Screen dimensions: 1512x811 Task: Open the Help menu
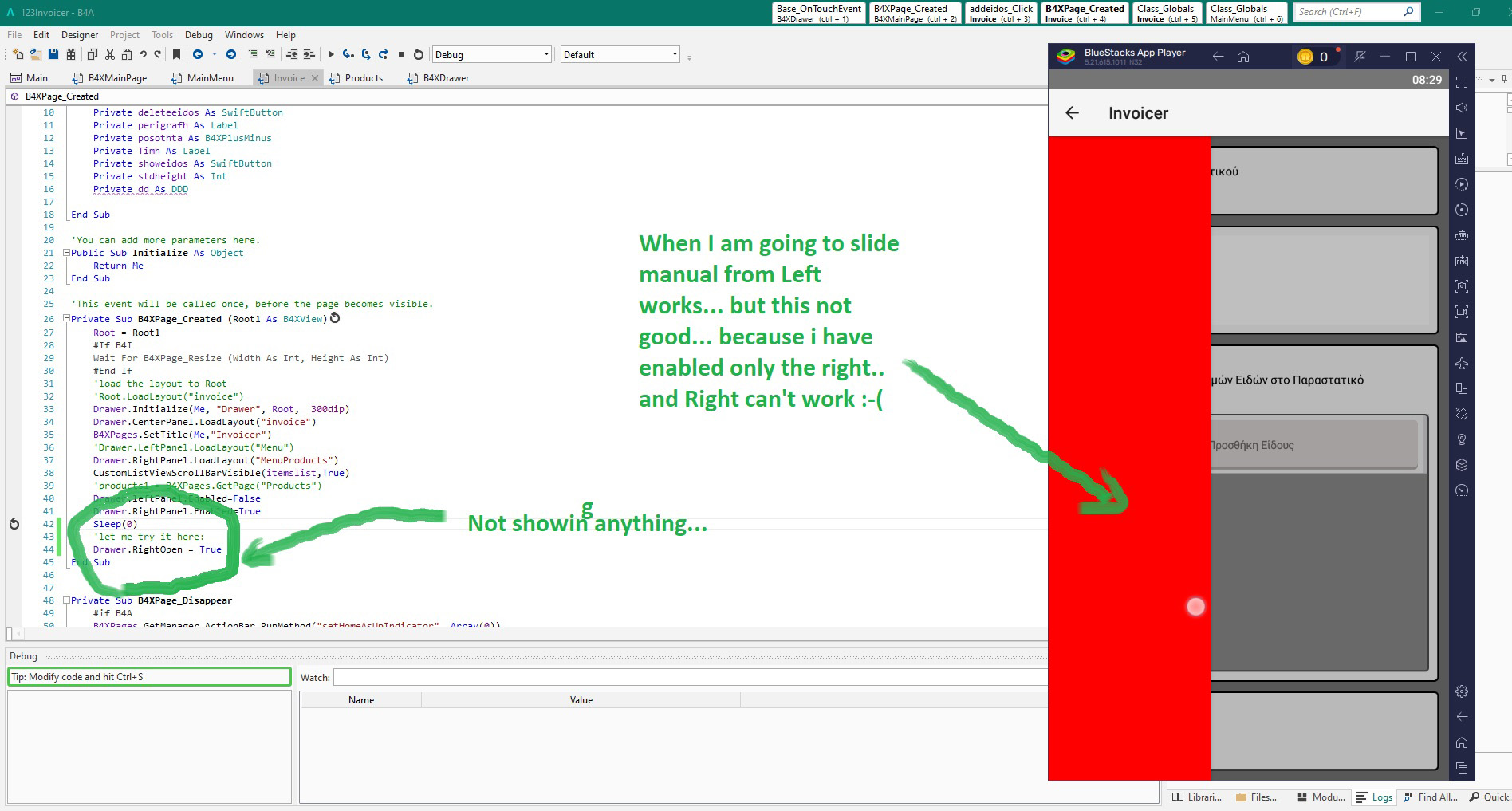pyautogui.click(x=285, y=35)
